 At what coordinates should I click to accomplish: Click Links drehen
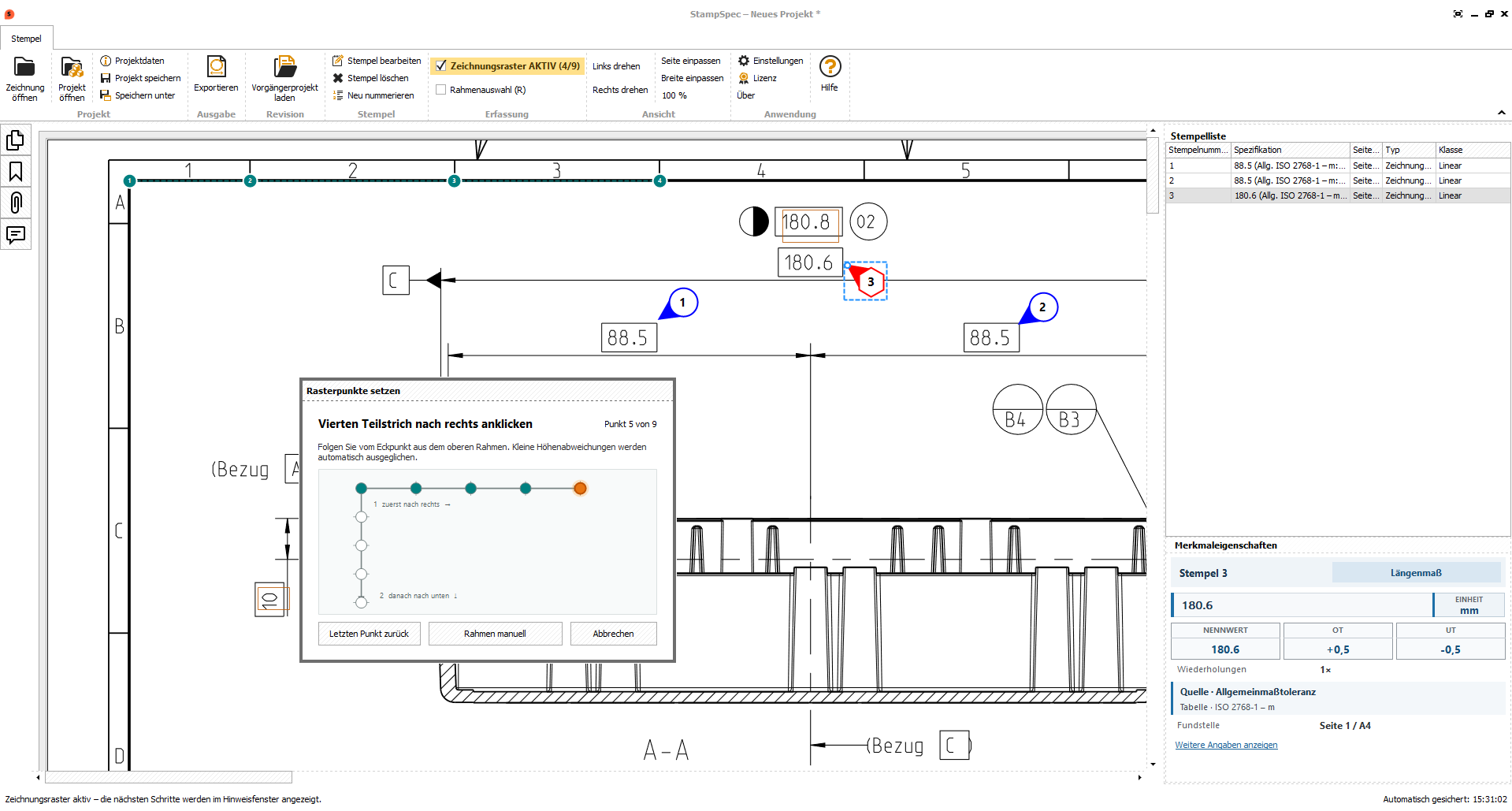tap(616, 66)
